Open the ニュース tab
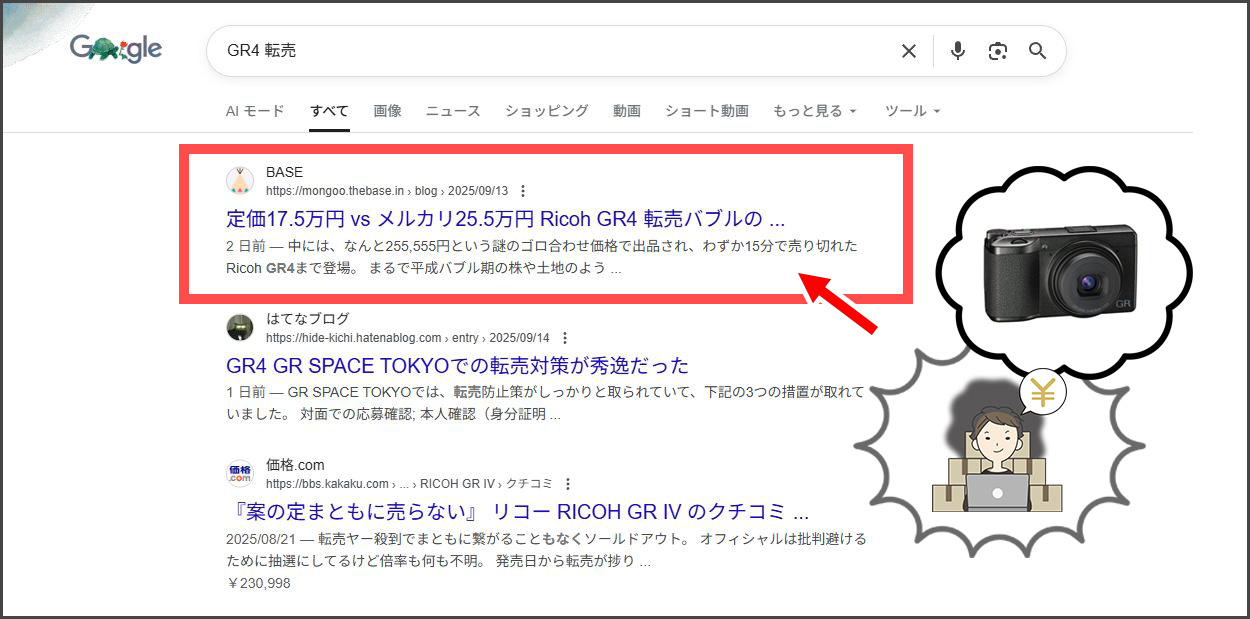Screen dimensions: 1250x619 [453, 111]
